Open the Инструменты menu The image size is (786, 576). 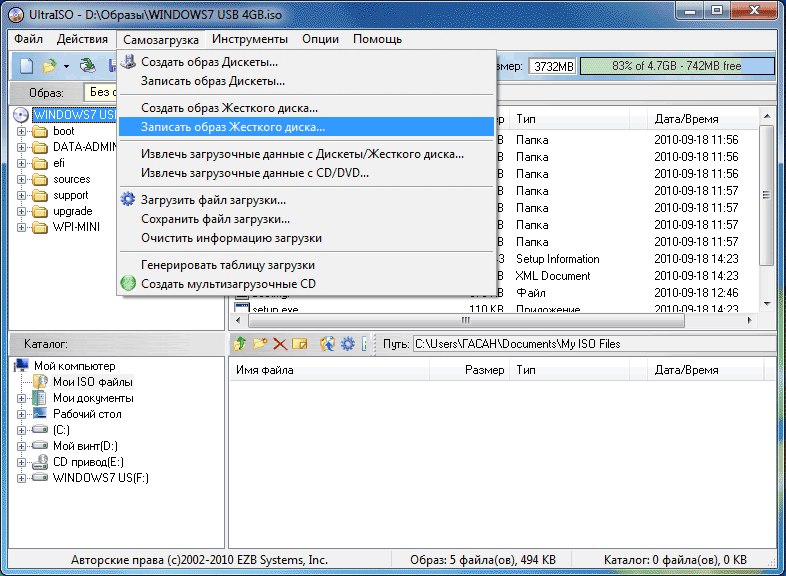(250, 39)
